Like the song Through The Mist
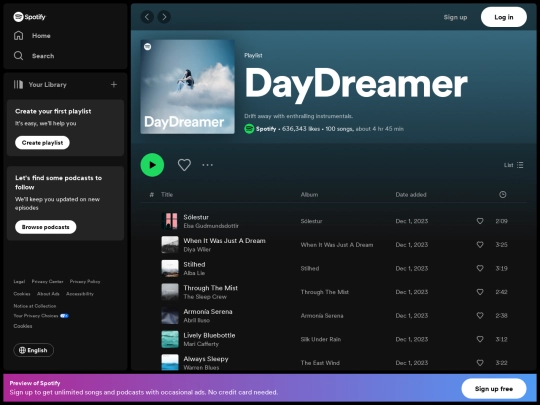 click(x=480, y=292)
